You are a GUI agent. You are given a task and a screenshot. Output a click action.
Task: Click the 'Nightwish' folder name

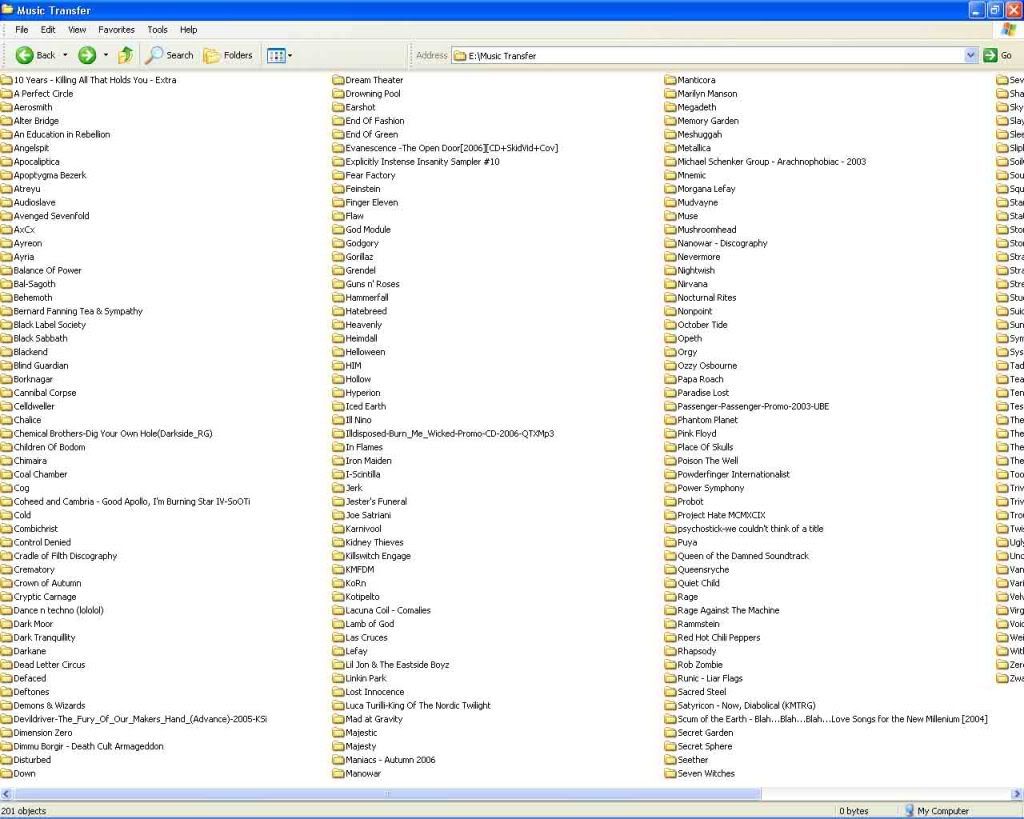(696, 270)
